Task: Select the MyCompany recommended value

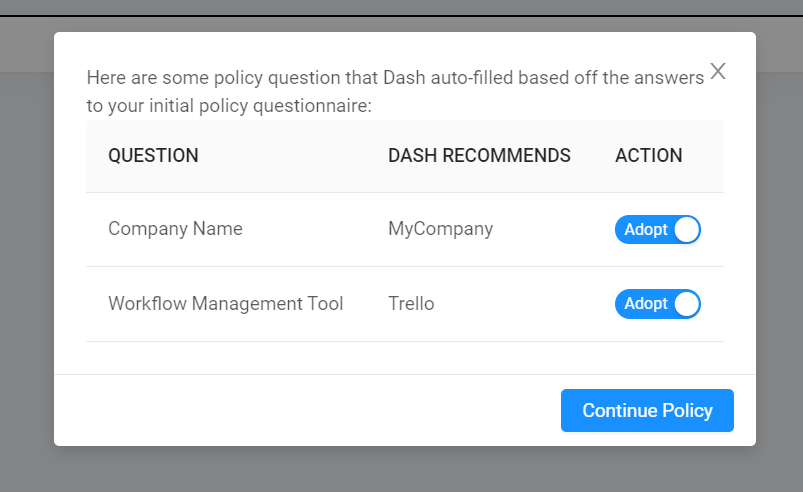Action: click(x=440, y=229)
